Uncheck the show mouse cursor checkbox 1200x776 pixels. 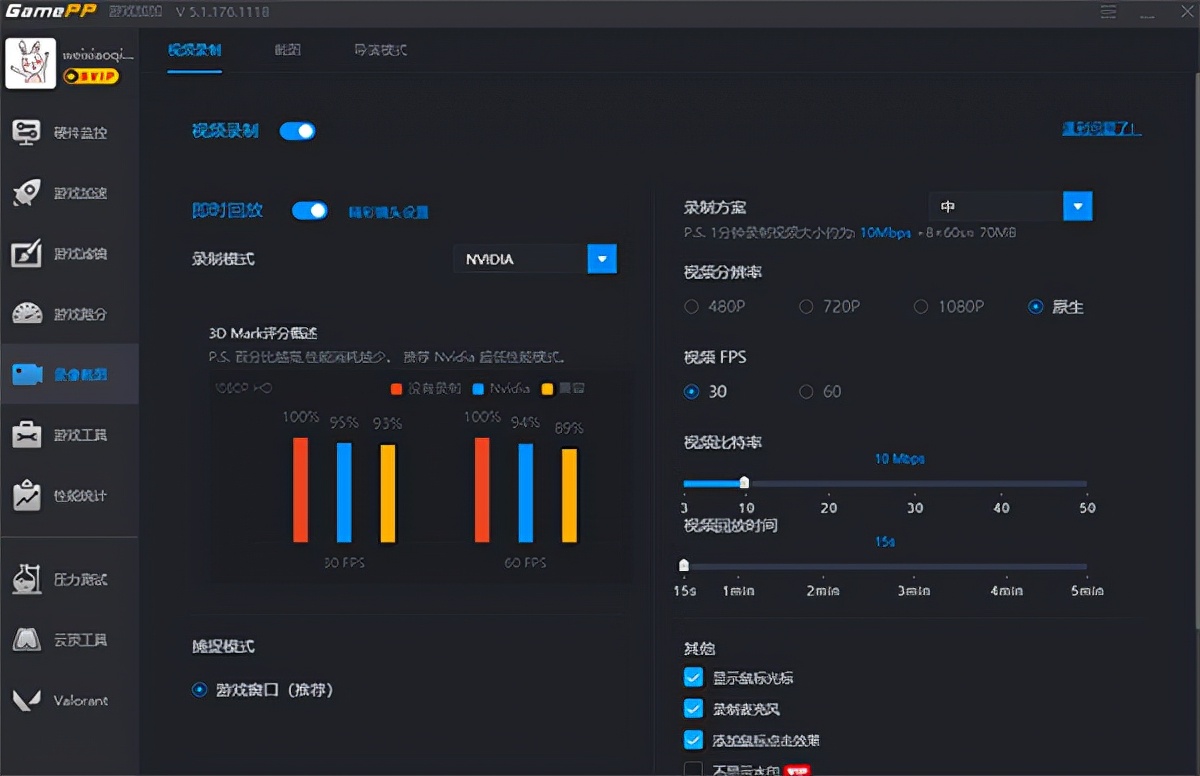click(x=693, y=677)
